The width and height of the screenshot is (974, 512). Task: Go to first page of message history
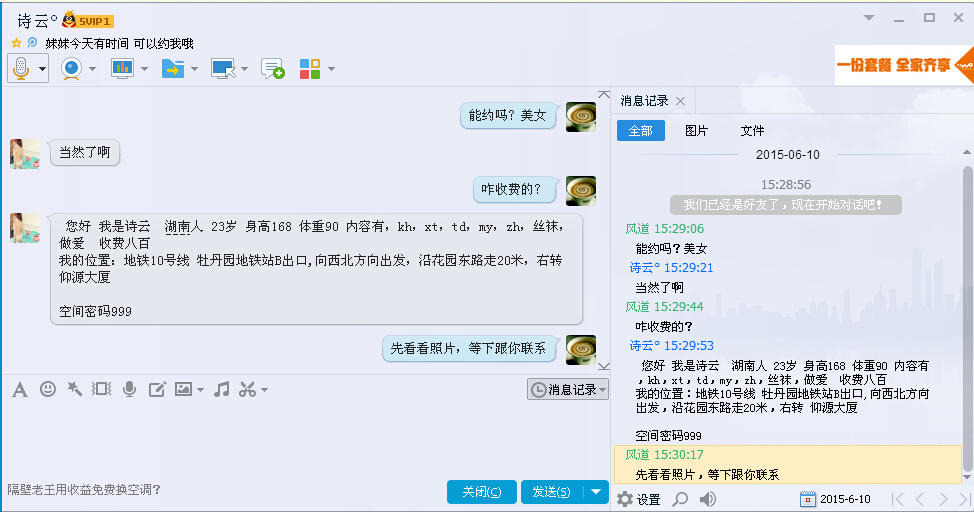coord(897,499)
